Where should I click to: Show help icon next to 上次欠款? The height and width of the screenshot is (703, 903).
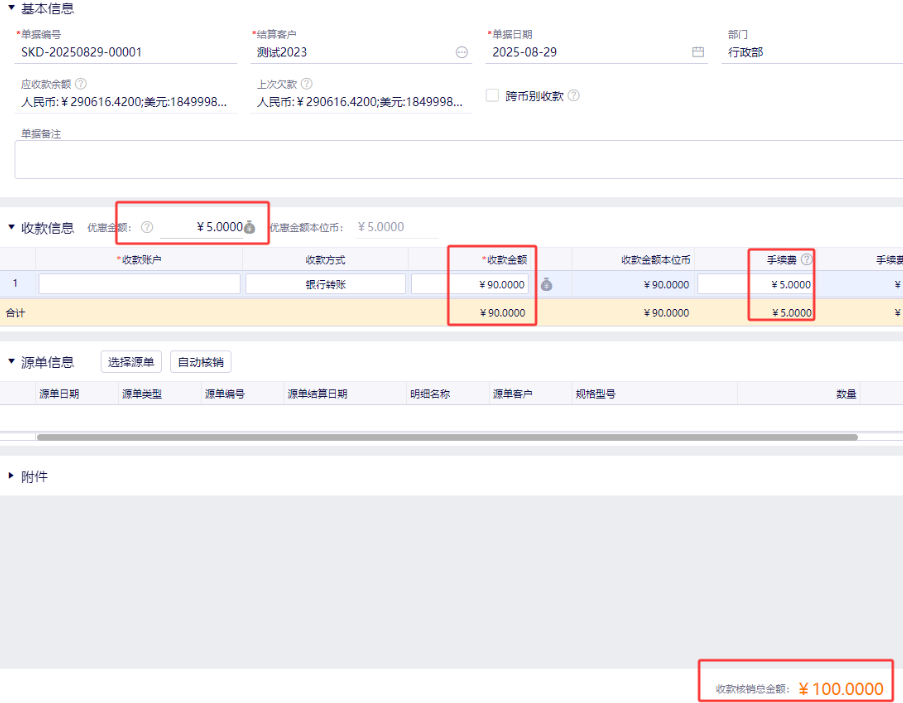306,83
